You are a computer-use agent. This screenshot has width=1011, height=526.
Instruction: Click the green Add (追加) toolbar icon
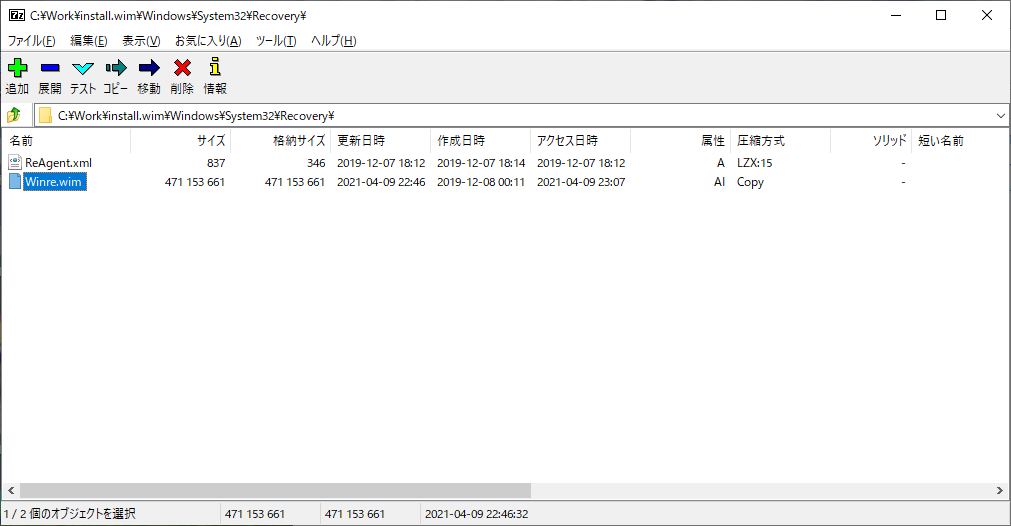[17, 68]
